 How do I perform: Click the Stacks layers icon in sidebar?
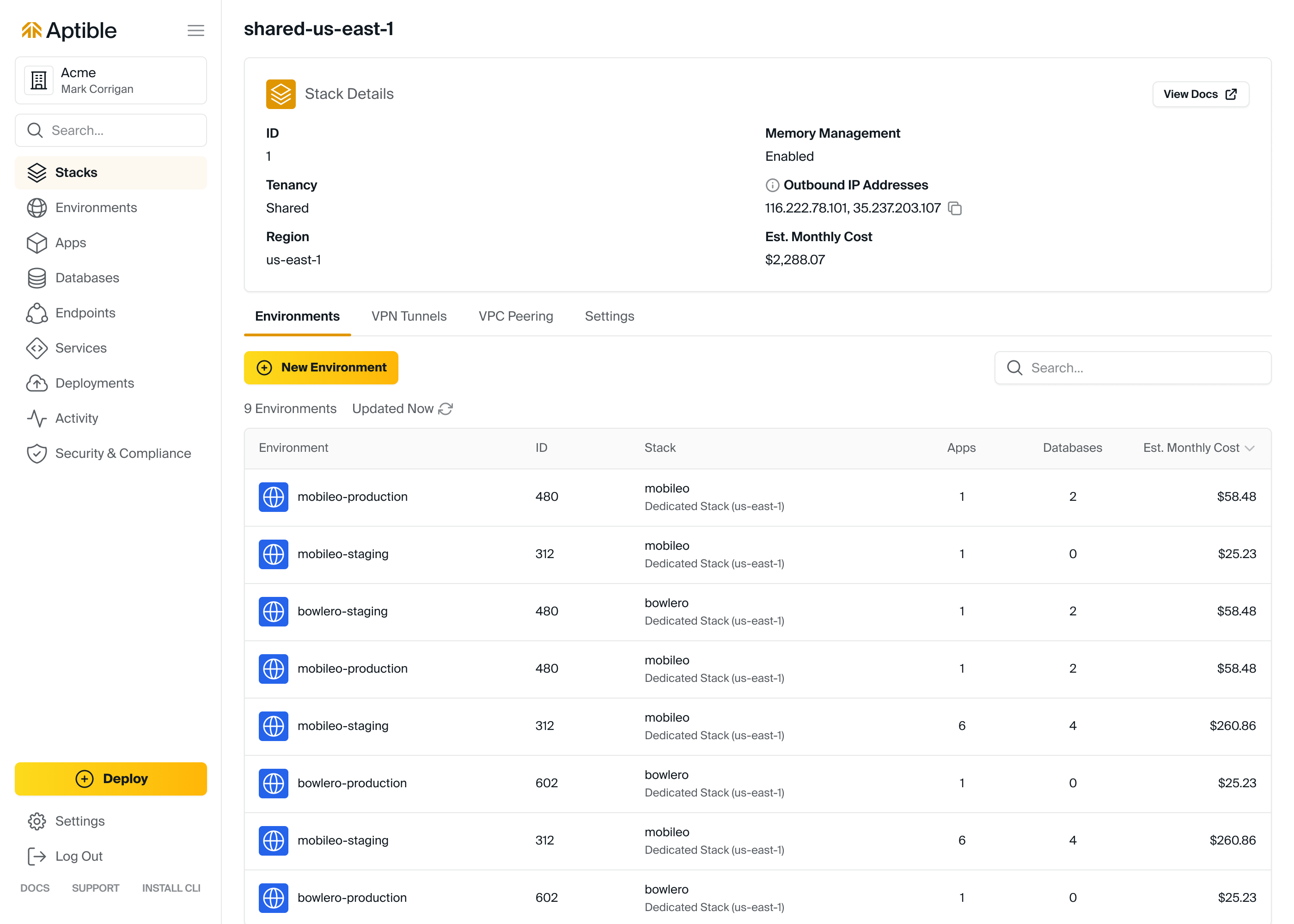(x=37, y=172)
